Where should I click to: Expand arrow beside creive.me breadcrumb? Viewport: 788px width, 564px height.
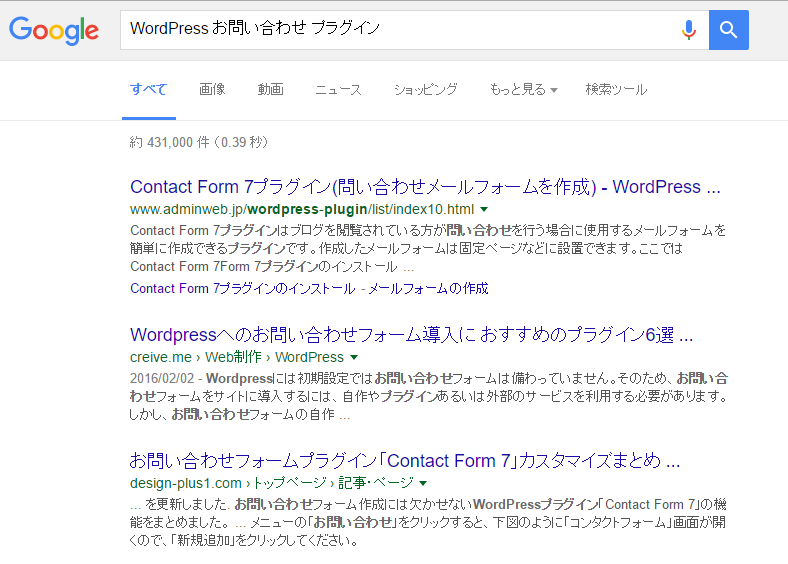[354, 357]
